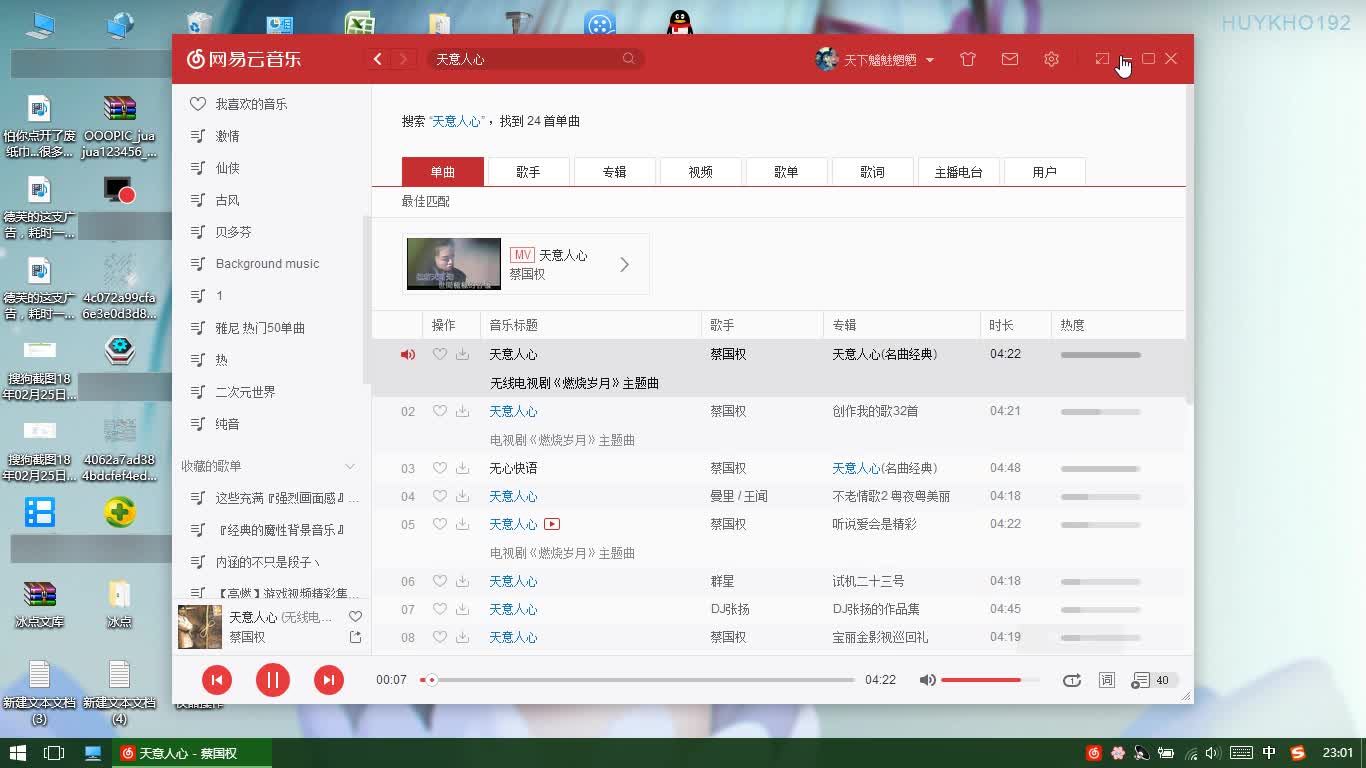Download the first row 天意人心 song
The height and width of the screenshot is (768, 1366).
462,354
